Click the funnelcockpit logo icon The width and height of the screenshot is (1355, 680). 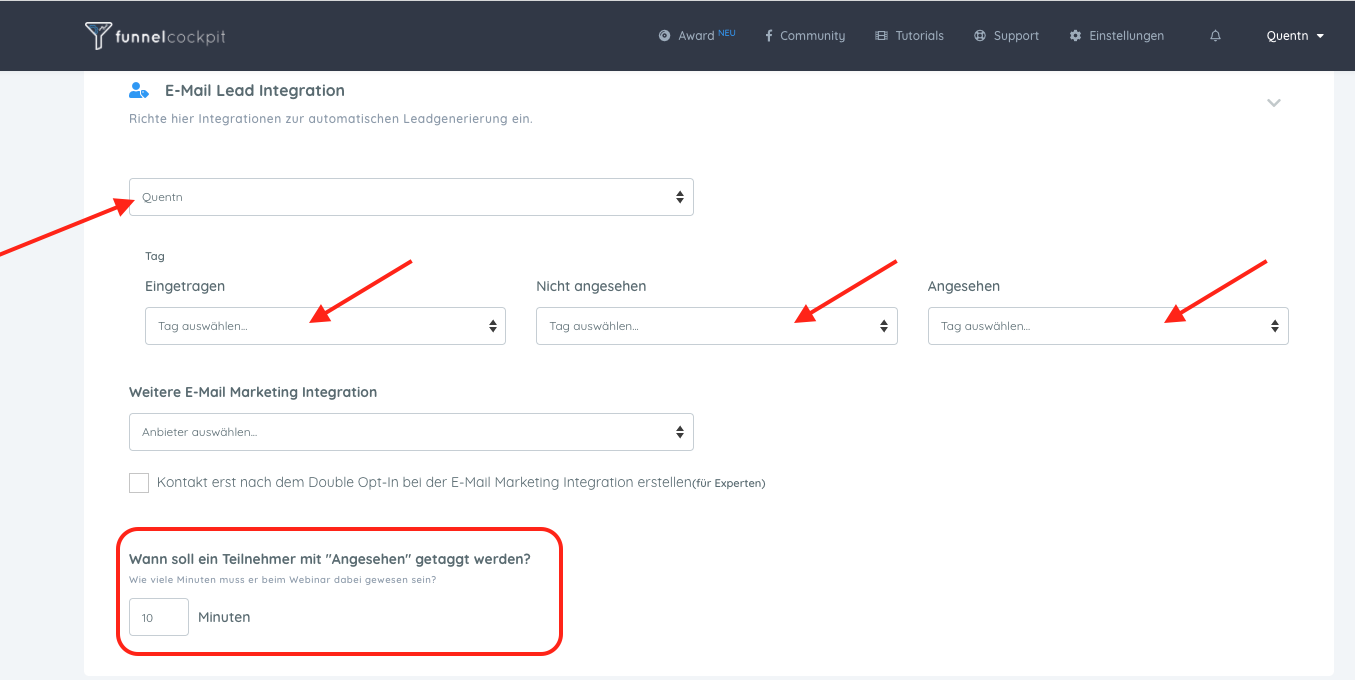click(x=98, y=36)
